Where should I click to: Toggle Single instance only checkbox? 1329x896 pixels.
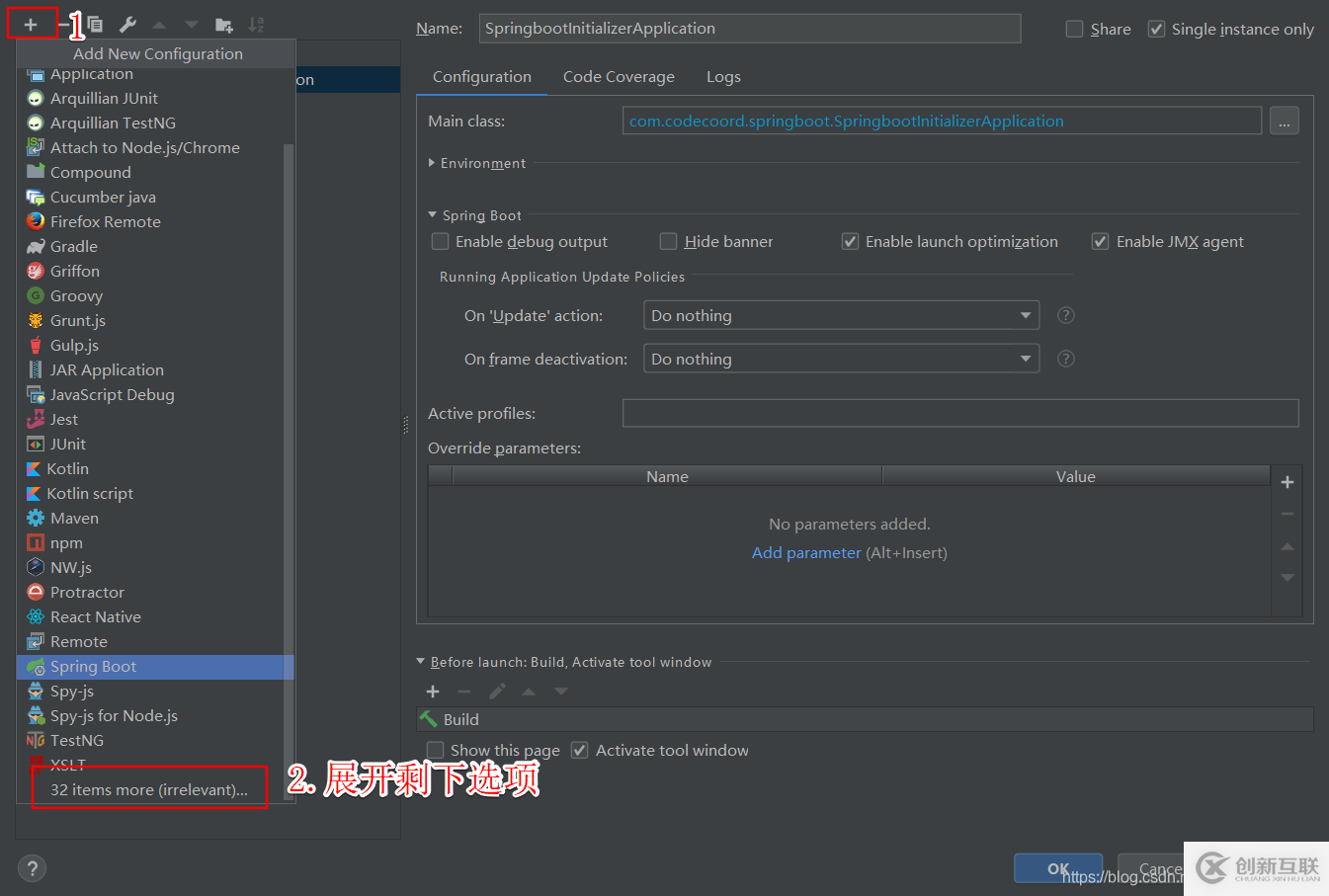[x=1156, y=29]
